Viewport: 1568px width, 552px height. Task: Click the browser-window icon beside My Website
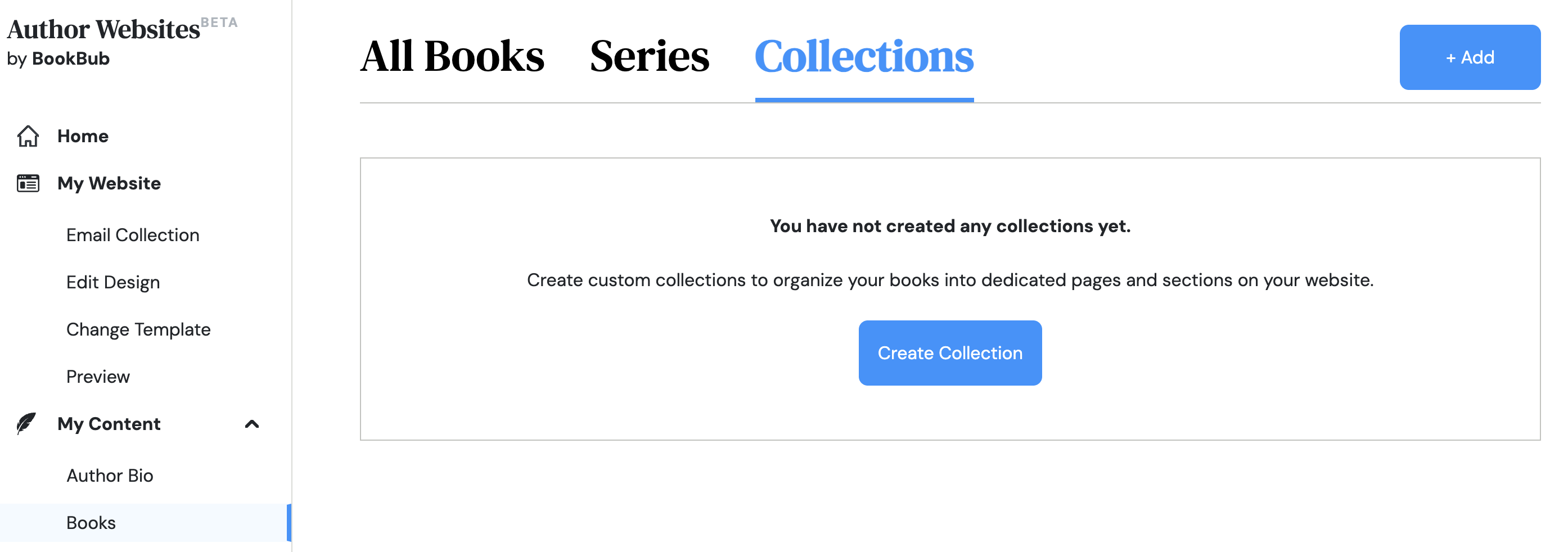tap(27, 182)
